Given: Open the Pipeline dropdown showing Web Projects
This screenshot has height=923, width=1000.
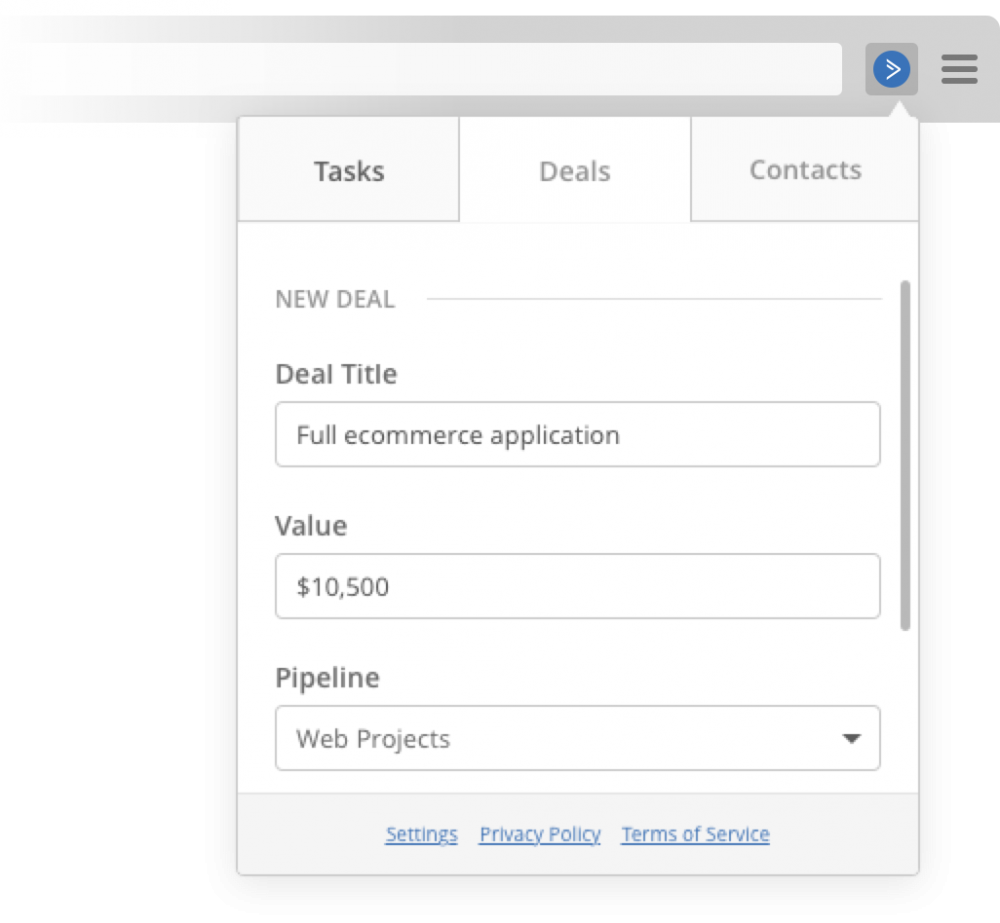Looking at the screenshot, I should point(560,739).
